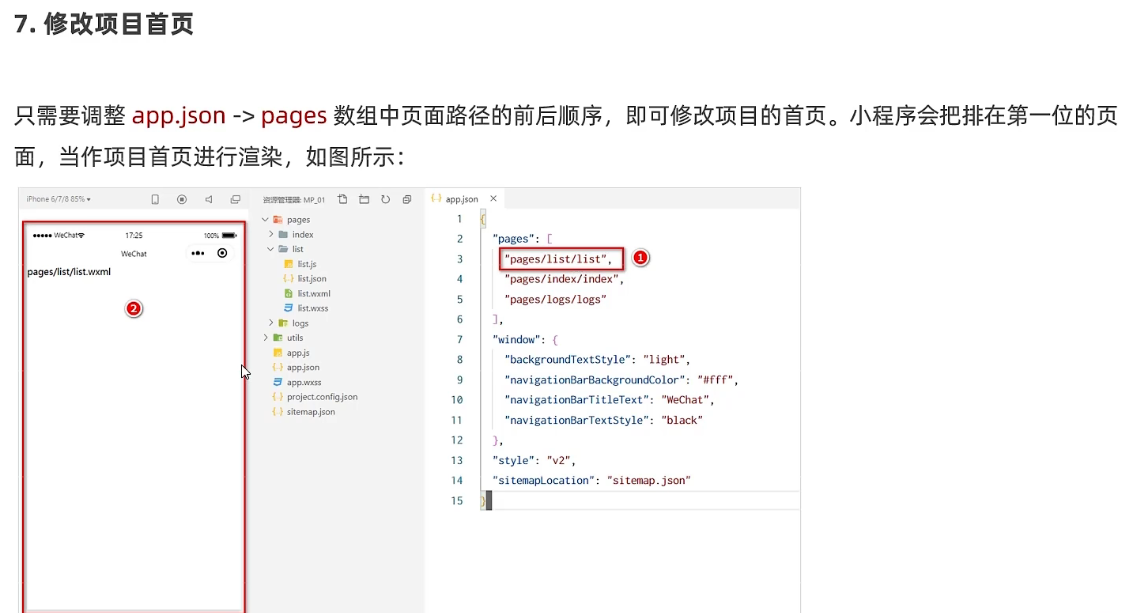Click the "window" key on line 7
Viewport: 1133px width, 613px height.
pyautogui.click(x=516, y=340)
